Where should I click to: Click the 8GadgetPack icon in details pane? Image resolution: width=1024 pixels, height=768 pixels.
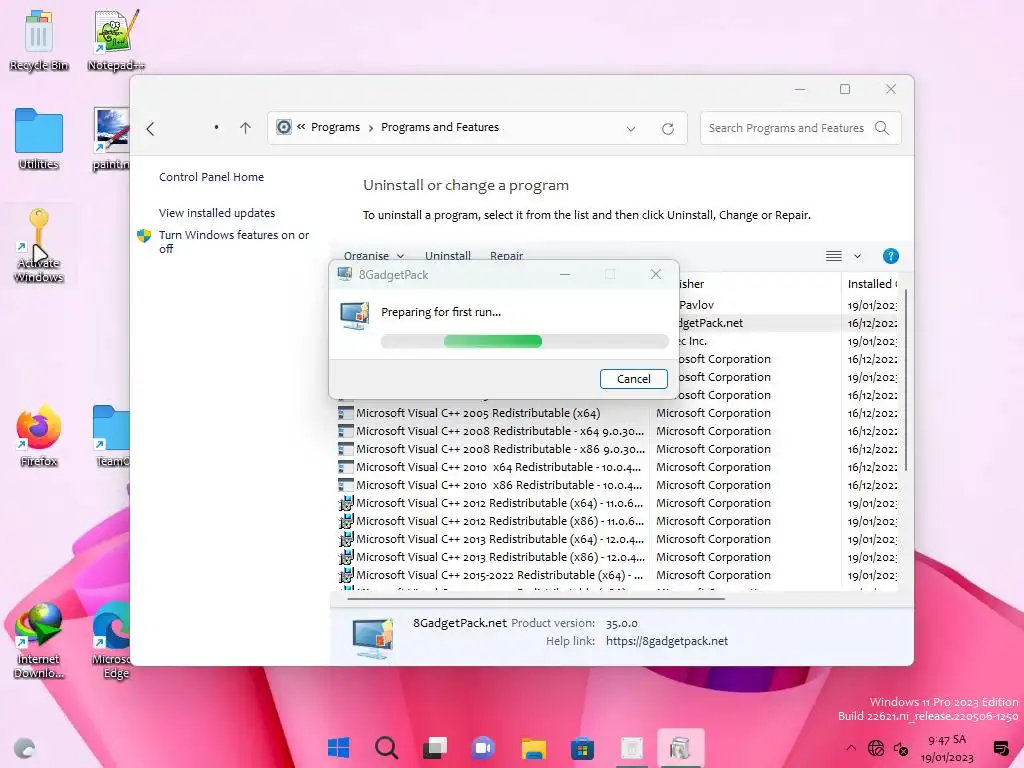point(372,637)
